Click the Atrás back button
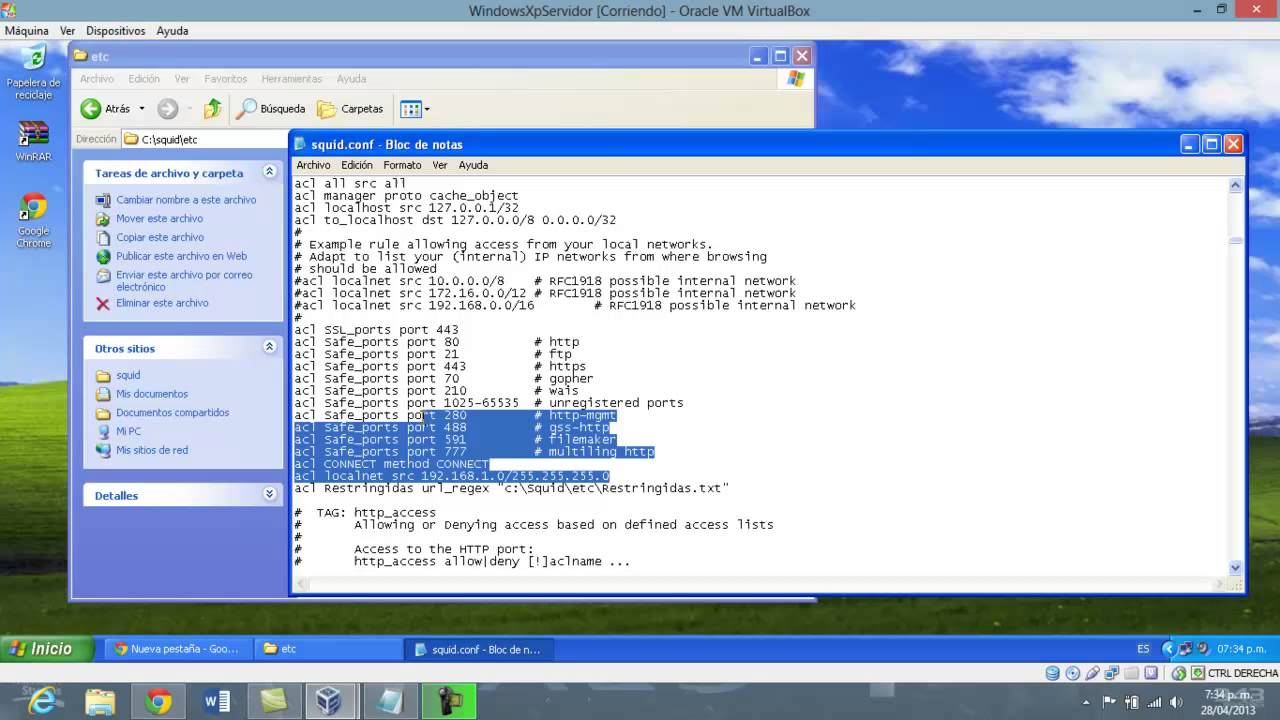This screenshot has width=1280, height=720. pos(106,109)
